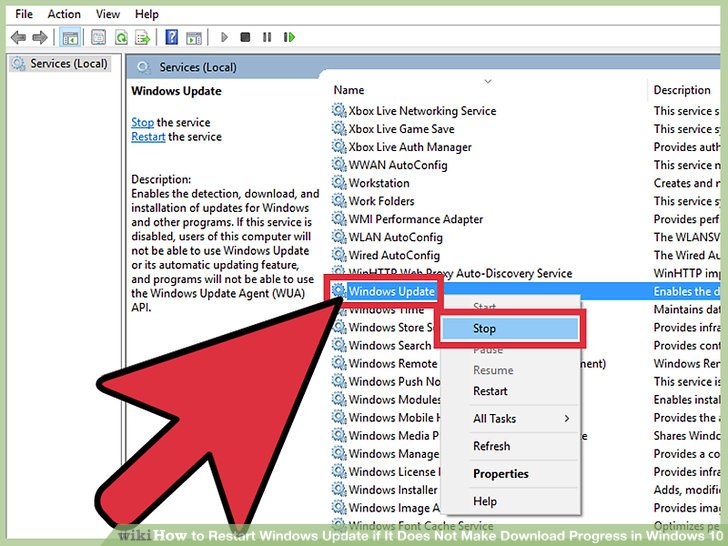Select WMI Performance Adapter service
This screenshot has height=546, width=728.
point(416,219)
